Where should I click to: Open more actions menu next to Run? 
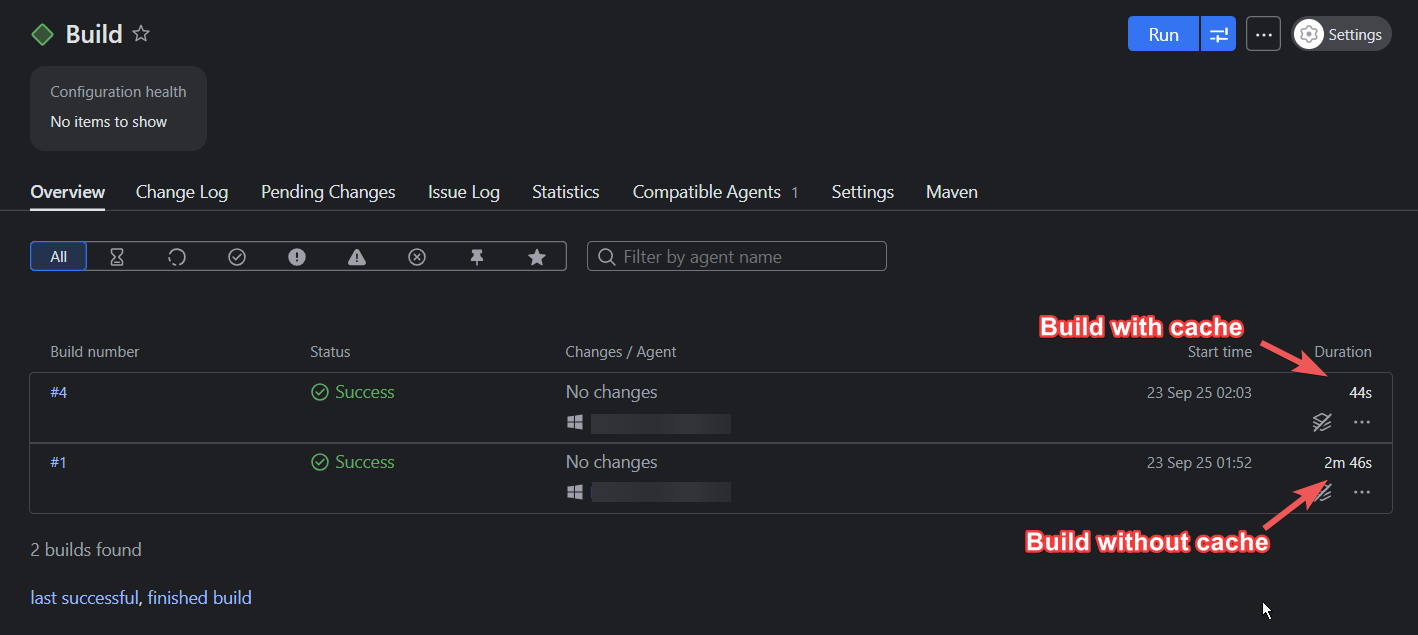tap(1263, 34)
